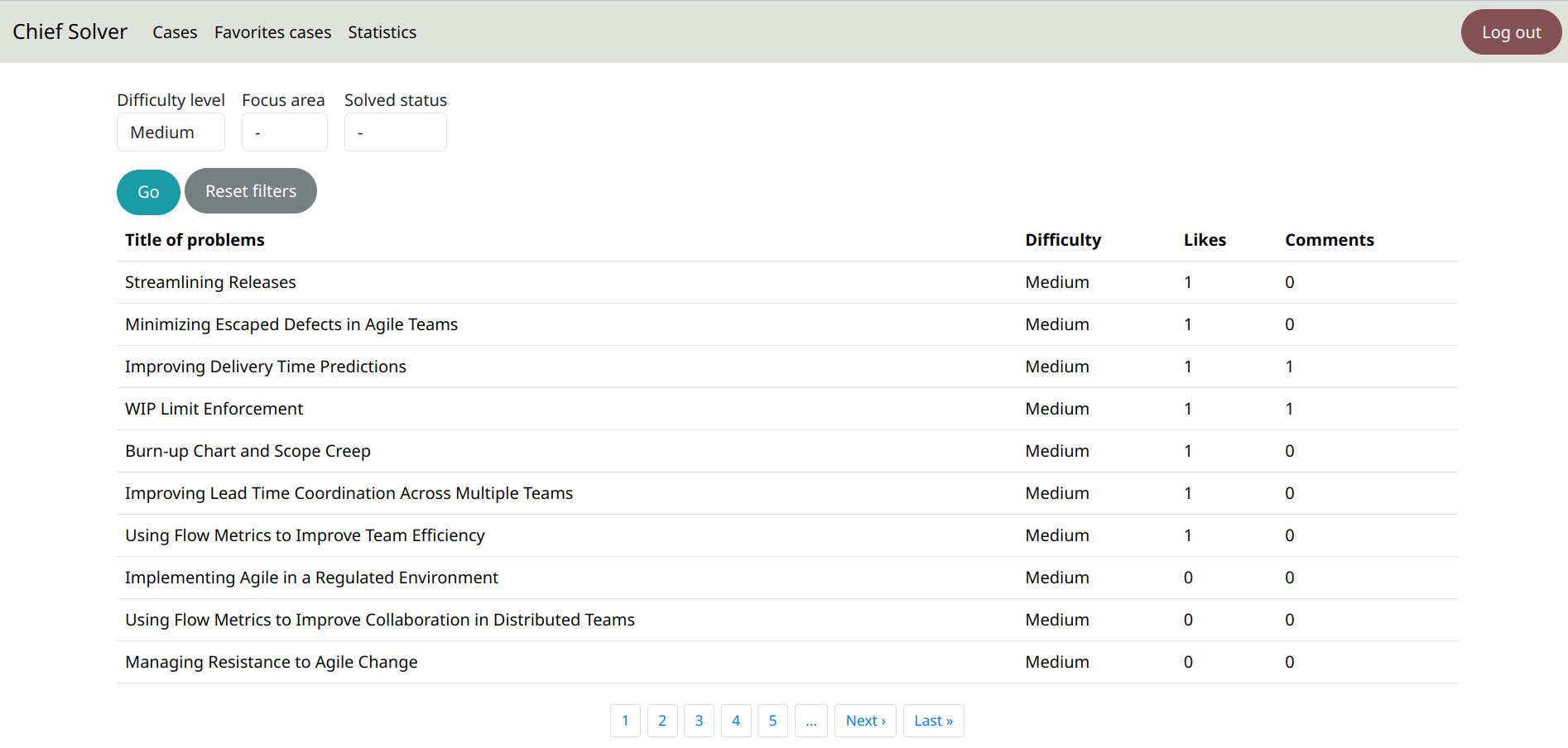Go to pagination page 2
1568x748 pixels.
662,721
